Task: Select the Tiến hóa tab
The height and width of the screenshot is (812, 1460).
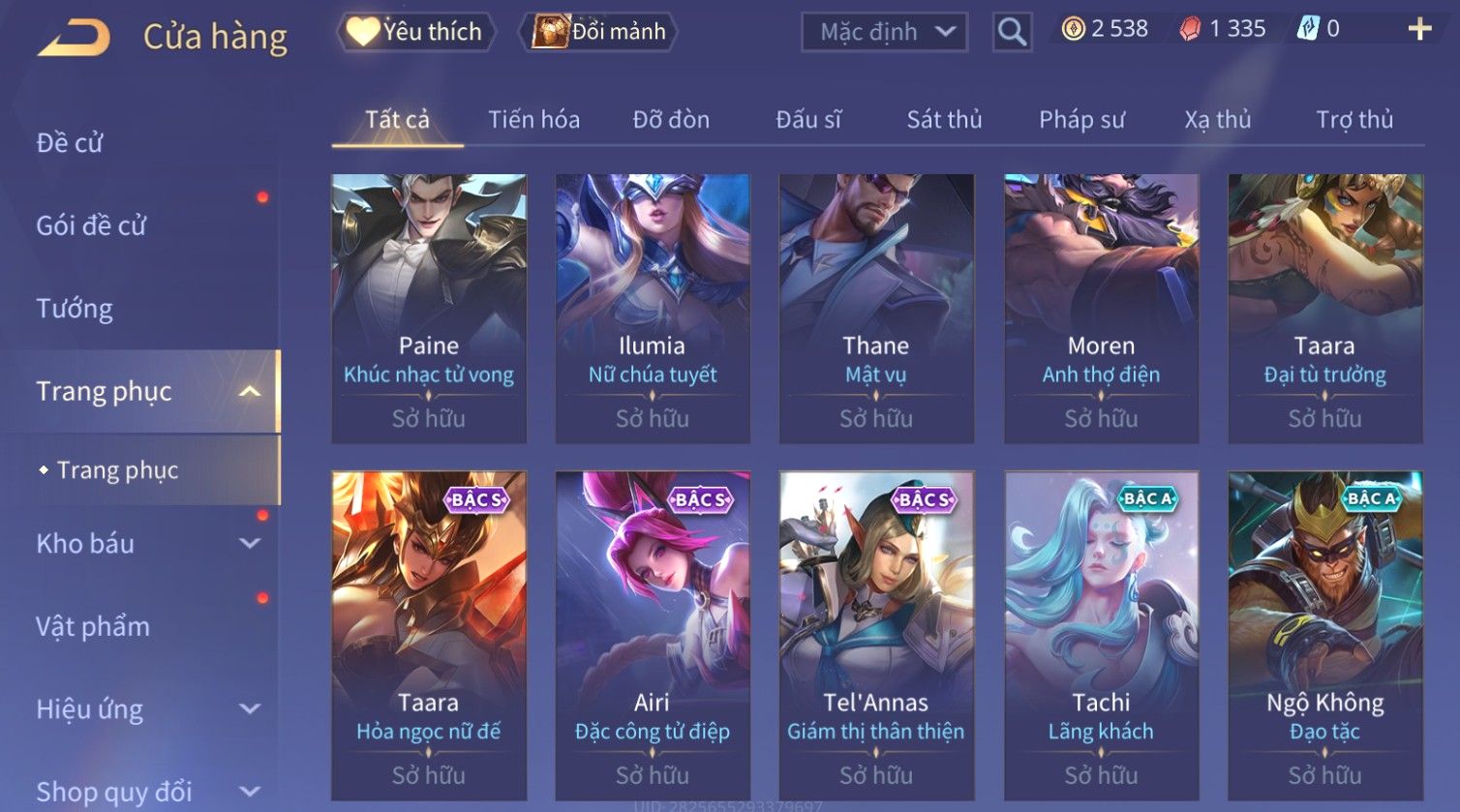Action: [x=533, y=120]
